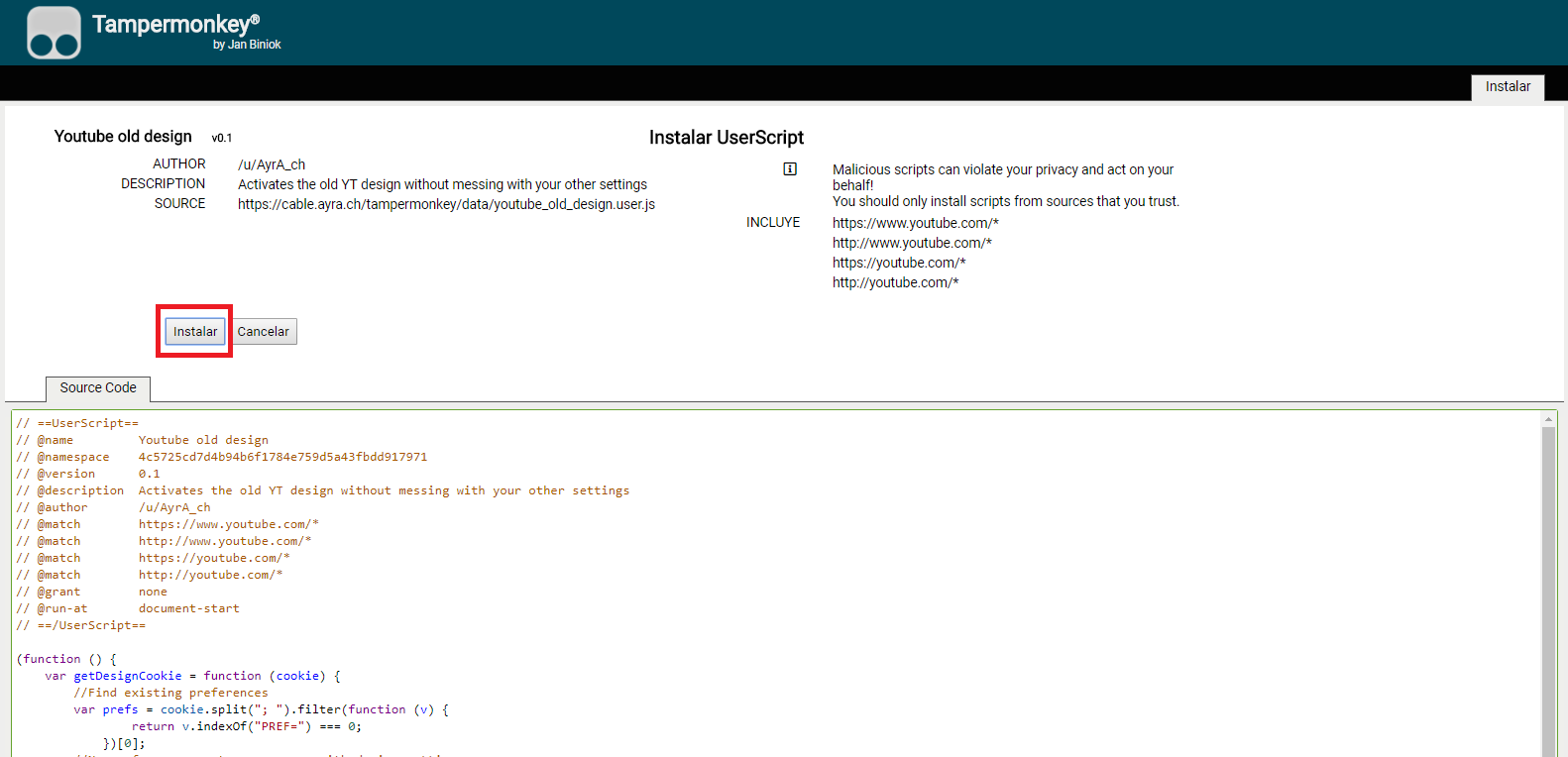Click the source URL cable.ayra.ch
Screen dimensions: 1568x757
point(446,204)
